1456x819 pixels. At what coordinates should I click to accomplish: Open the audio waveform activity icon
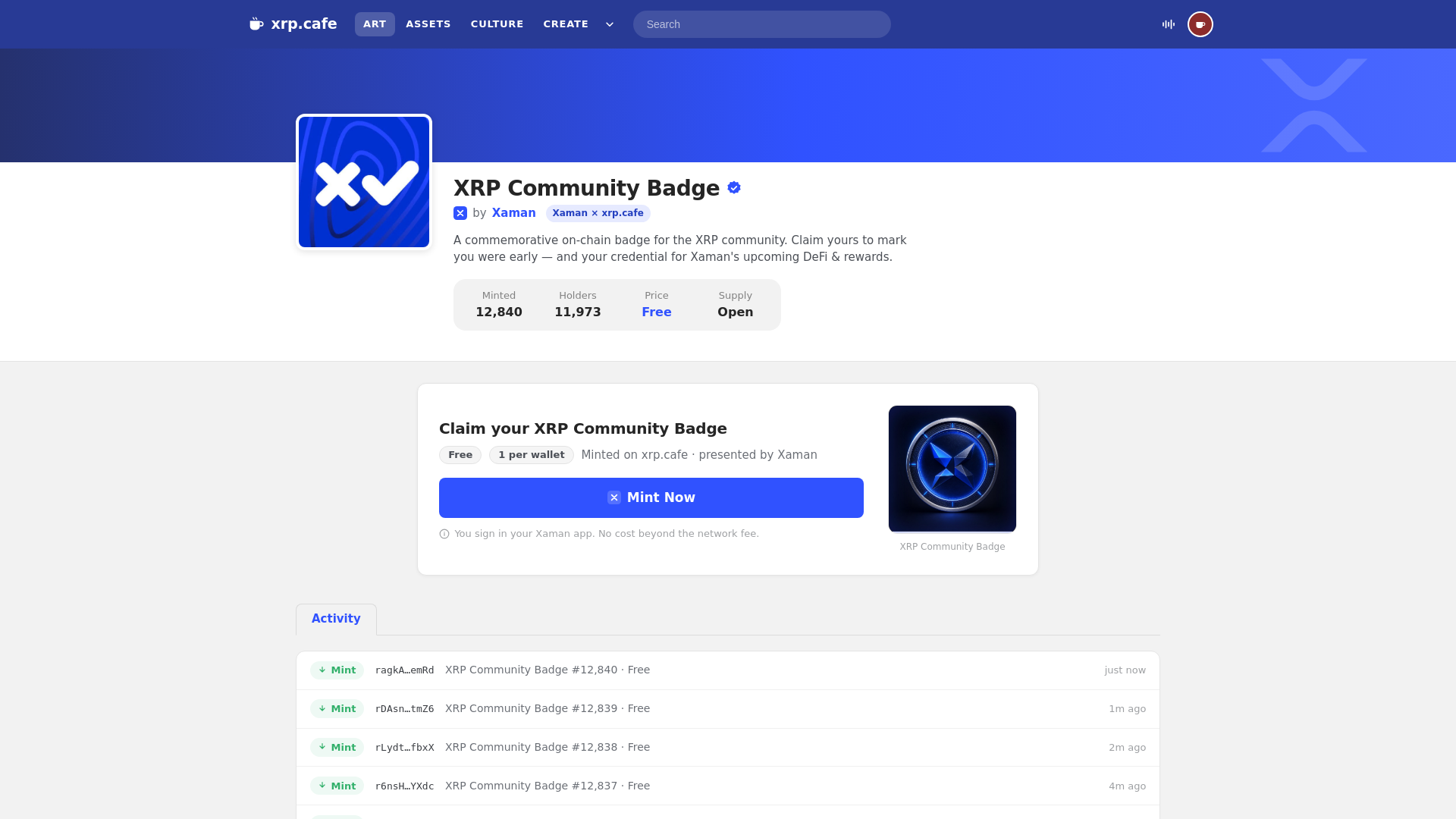tap(1169, 24)
